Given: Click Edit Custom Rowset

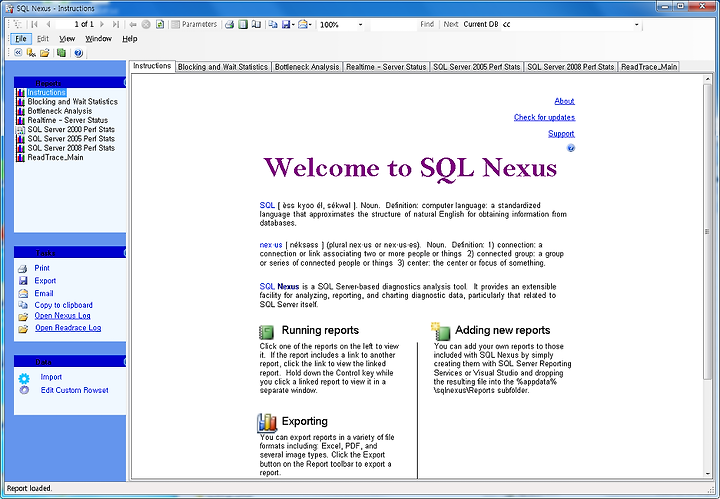Looking at the screenshot, I should pos(74,390).
